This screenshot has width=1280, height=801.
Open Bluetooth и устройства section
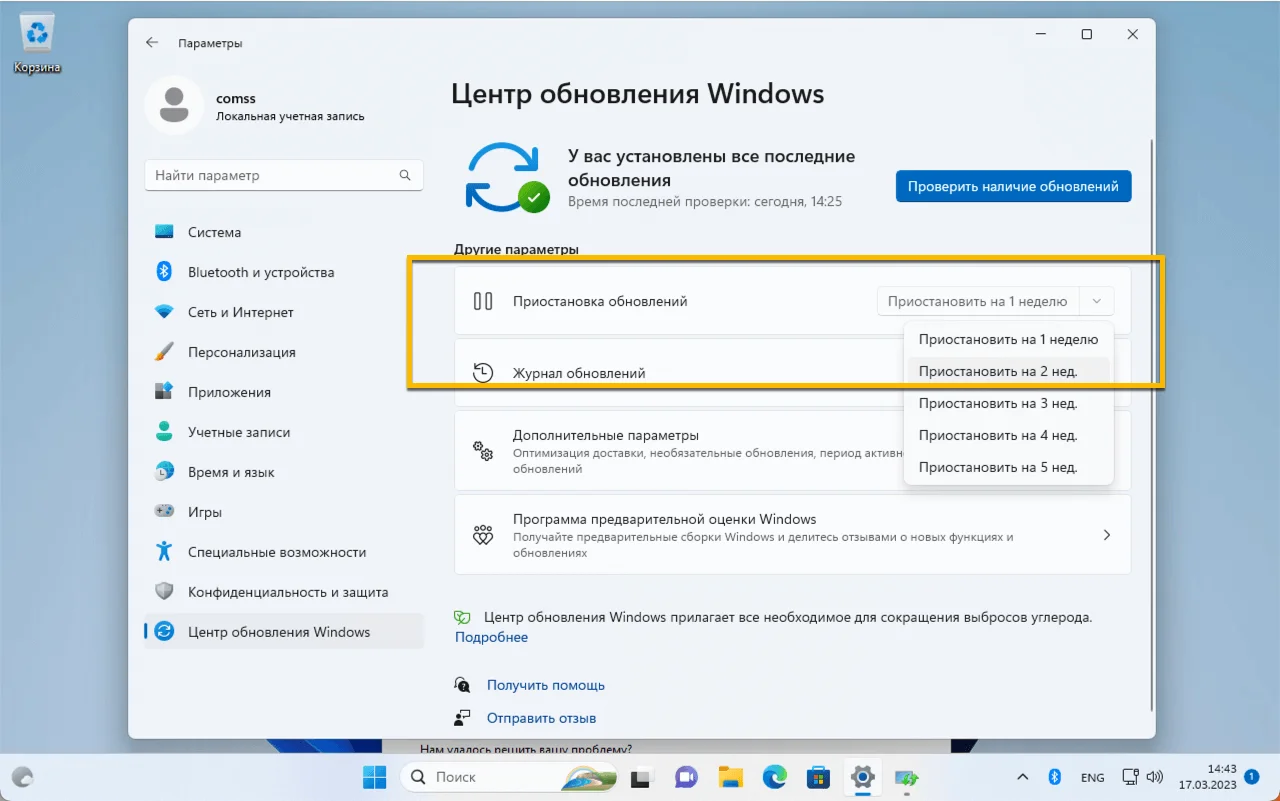[x=284, y=272]
